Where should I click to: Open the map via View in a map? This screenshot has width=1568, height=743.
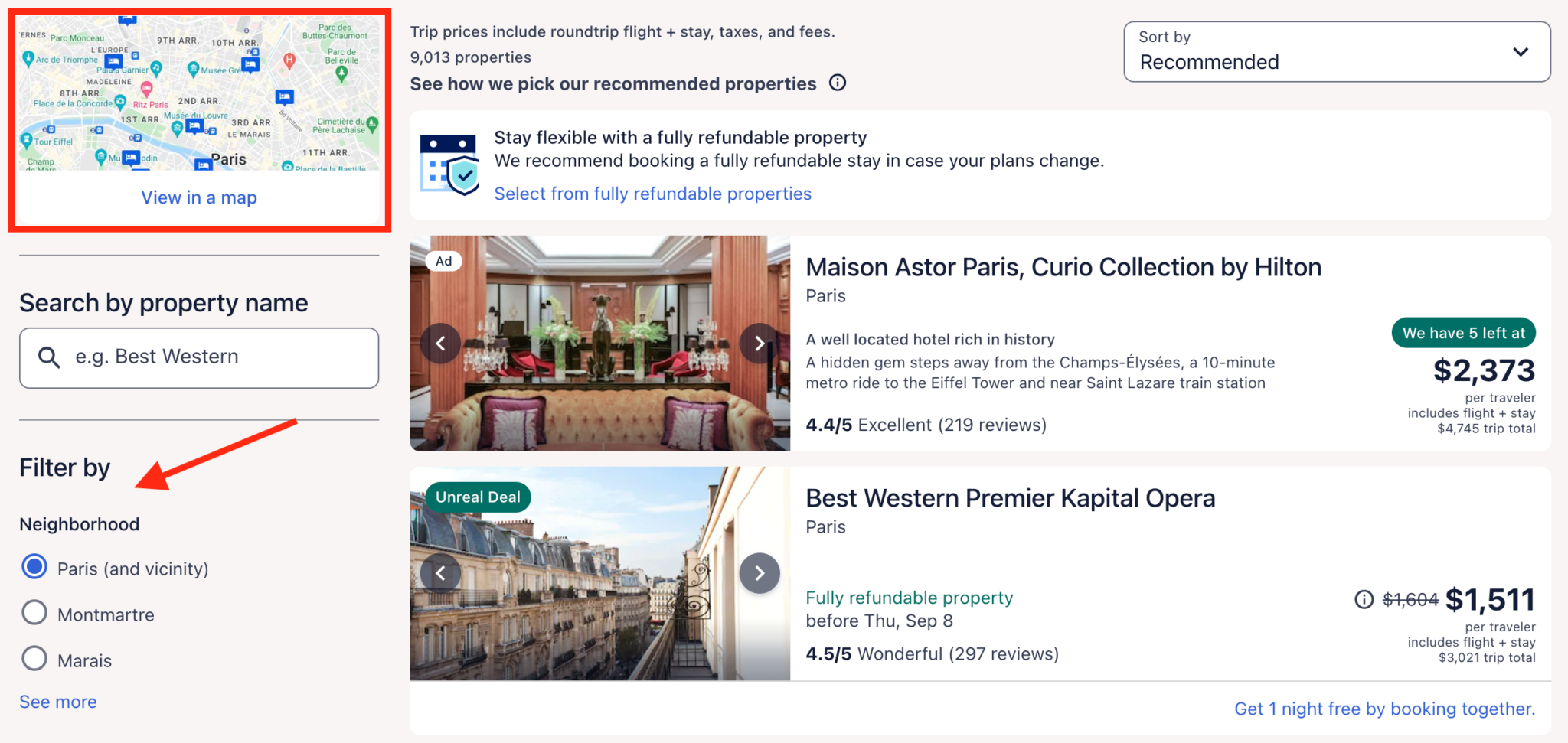[198, 197]
